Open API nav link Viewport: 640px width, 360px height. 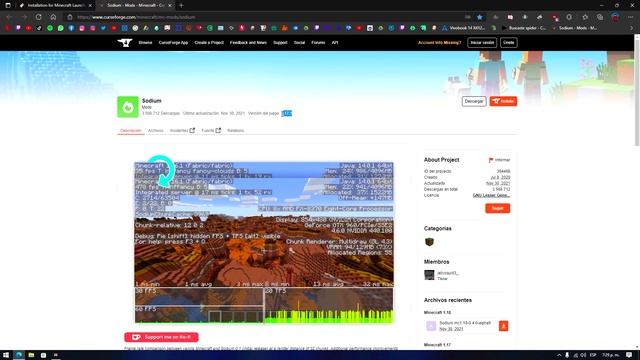coord(335,42)
